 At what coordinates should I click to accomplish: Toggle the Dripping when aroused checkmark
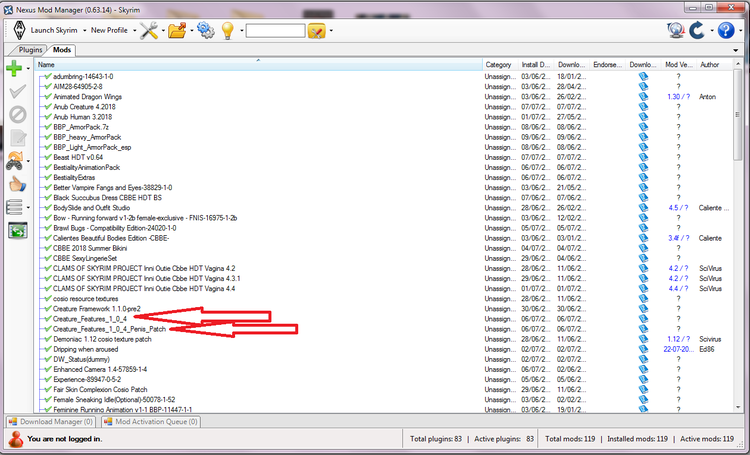tap(48, 349)
